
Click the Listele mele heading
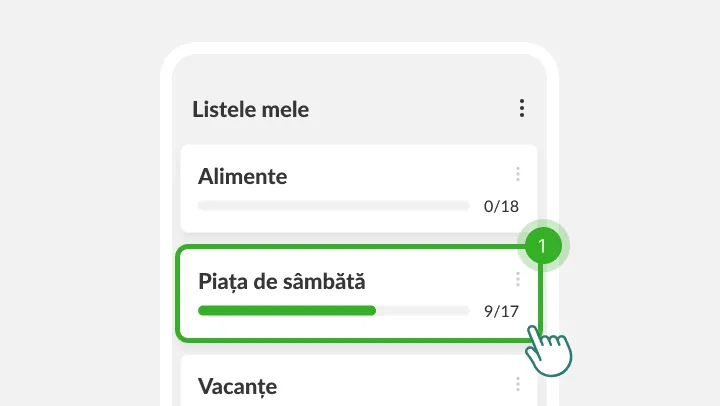click(x=251, y=109)
